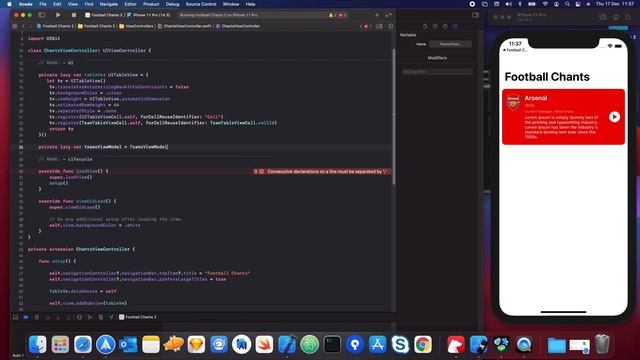The image size is (640, 360).
Task: Open Football Chants 2 project in jump bar
Action: (x=55, y=26)
